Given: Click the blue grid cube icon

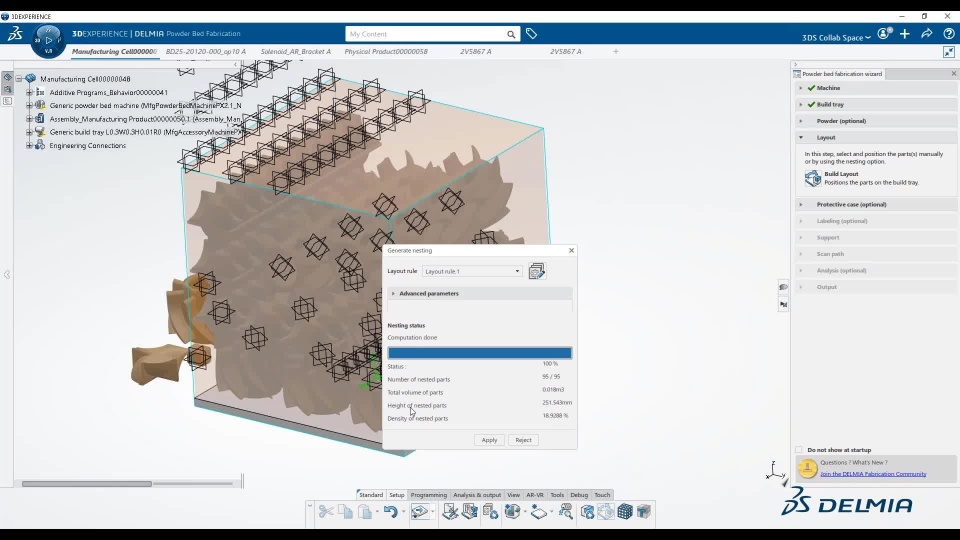Looking at the screenshot, I should [x=624, y=511].
